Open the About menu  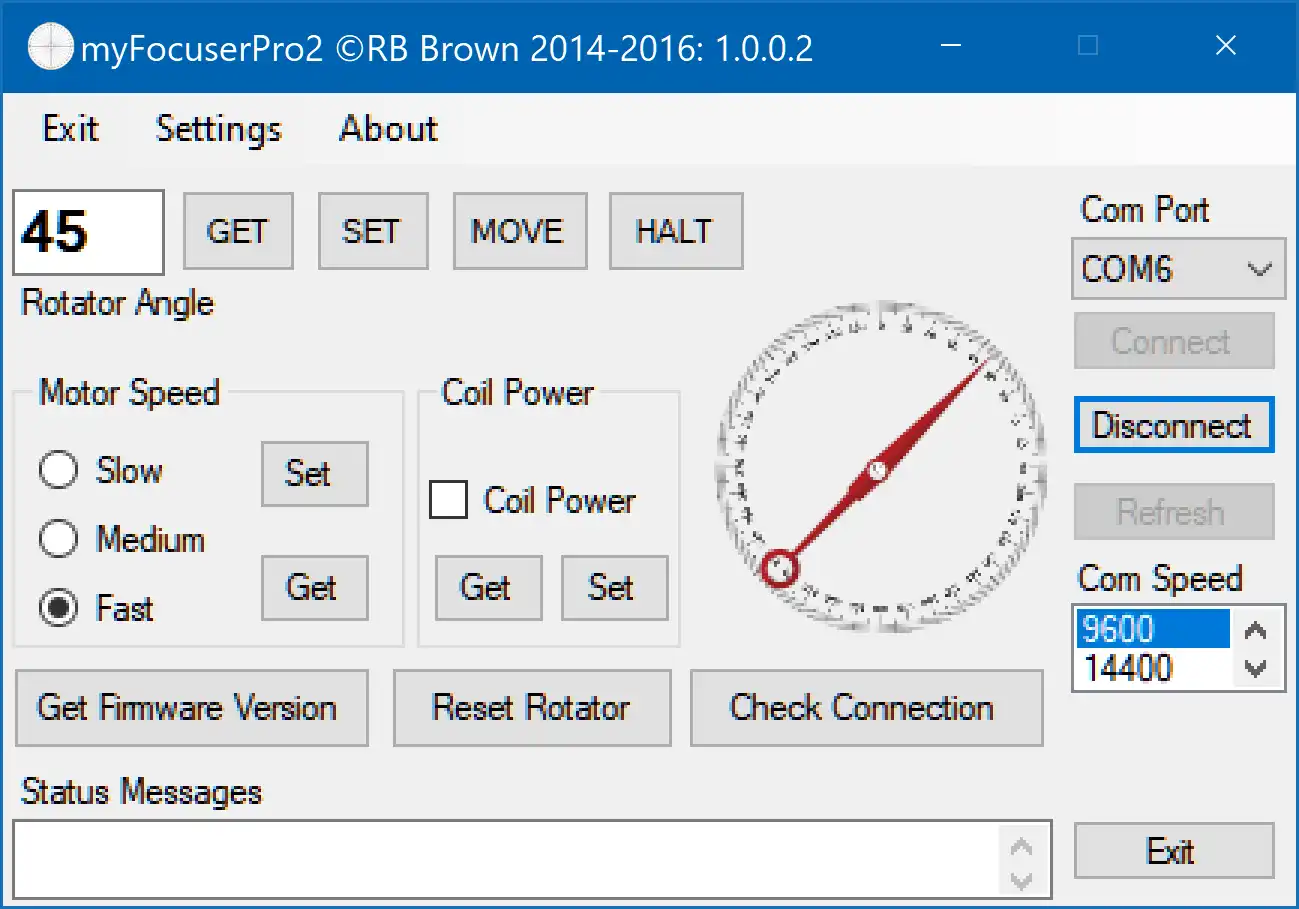click(x=389, y=129)
